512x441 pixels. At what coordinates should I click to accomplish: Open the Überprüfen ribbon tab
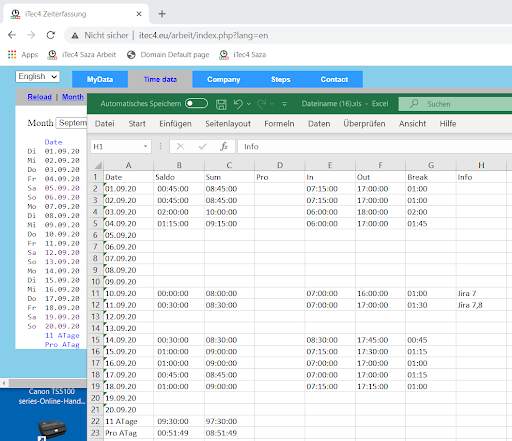[364, 124]
